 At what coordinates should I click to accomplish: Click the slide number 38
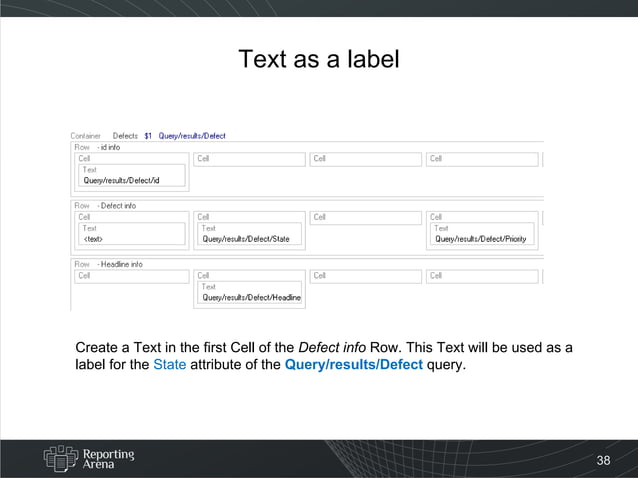[603, 461]
